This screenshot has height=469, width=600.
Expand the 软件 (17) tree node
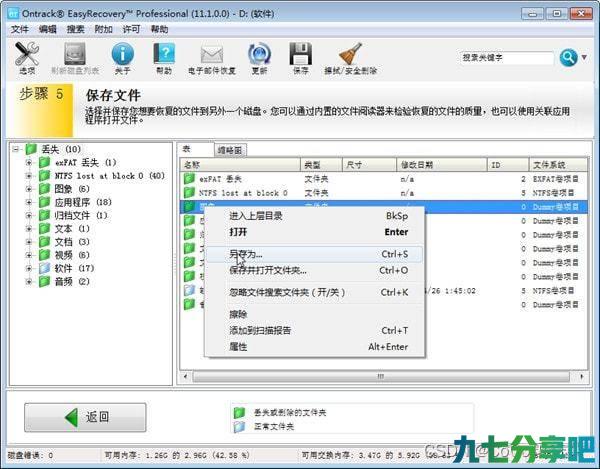[28, 268]
